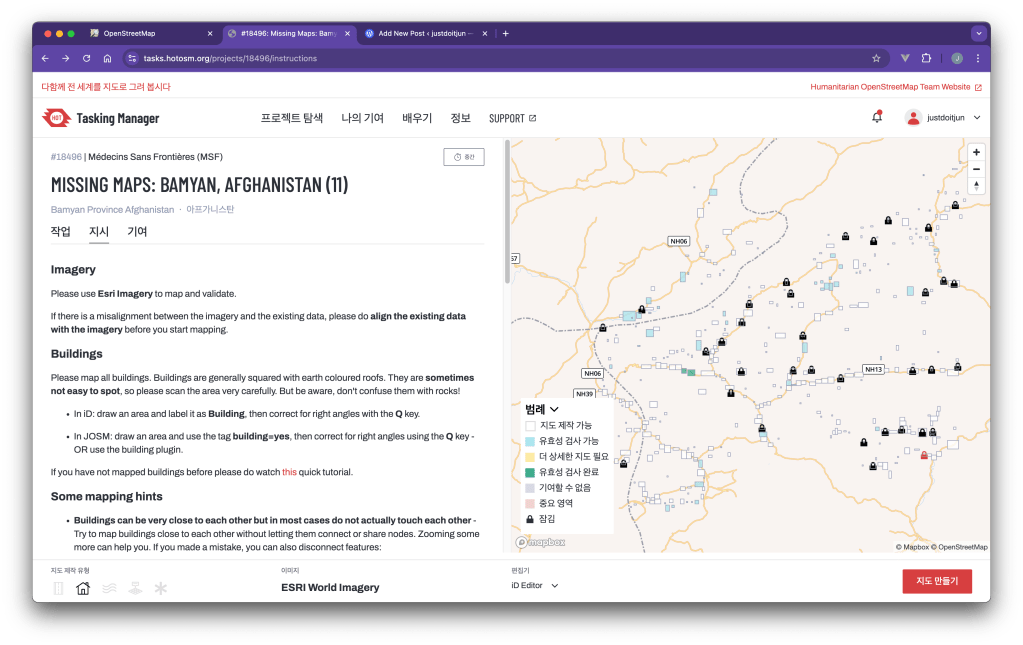Zoom in on the task map
The width and height of the screenshot is (1023, 645).
coord(976,152)
